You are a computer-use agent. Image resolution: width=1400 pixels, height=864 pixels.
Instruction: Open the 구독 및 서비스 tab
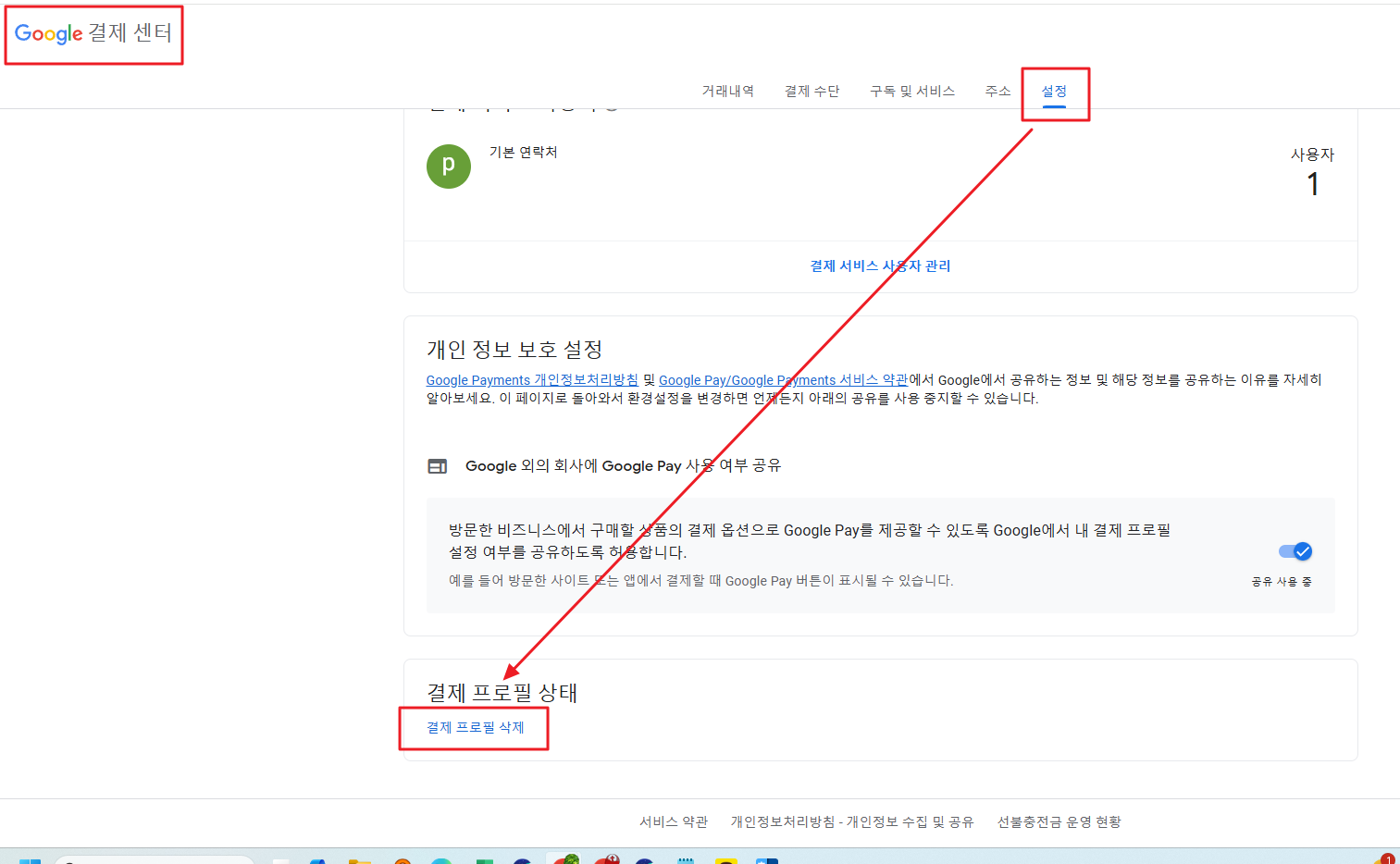(912, 91)
